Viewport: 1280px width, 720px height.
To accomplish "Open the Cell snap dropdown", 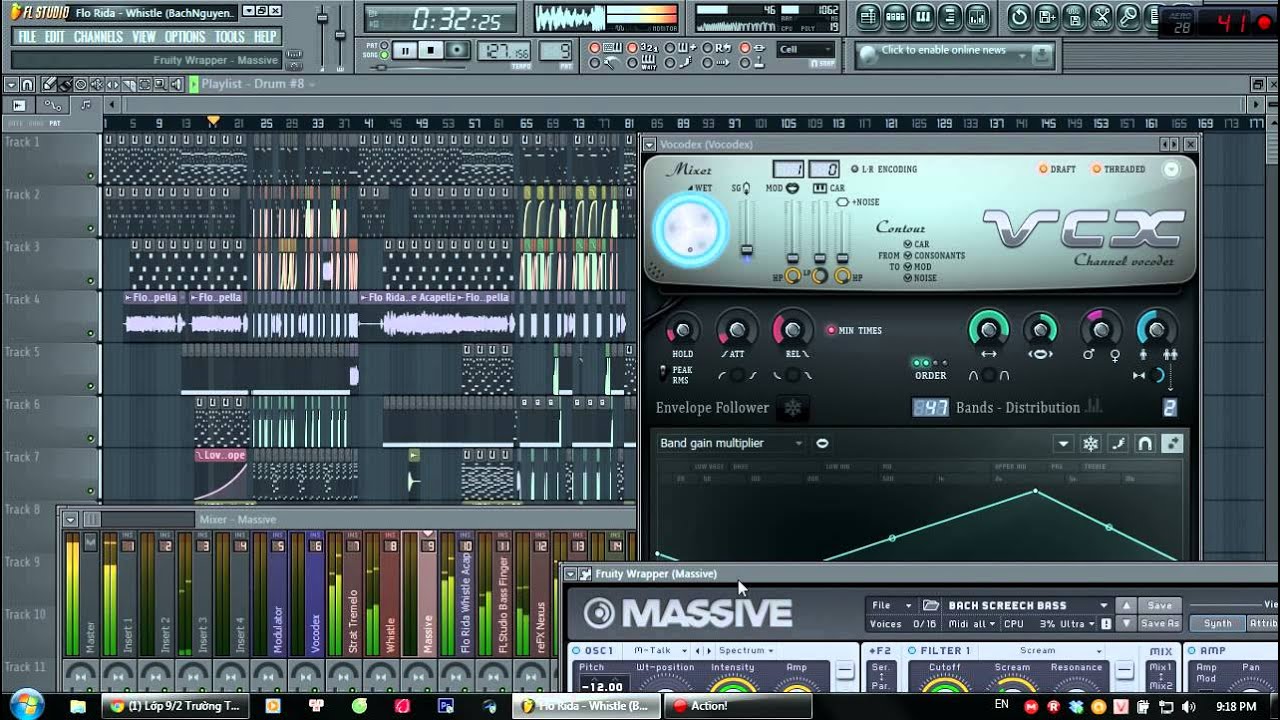I will pyautogui.click(x=805, y=50).
